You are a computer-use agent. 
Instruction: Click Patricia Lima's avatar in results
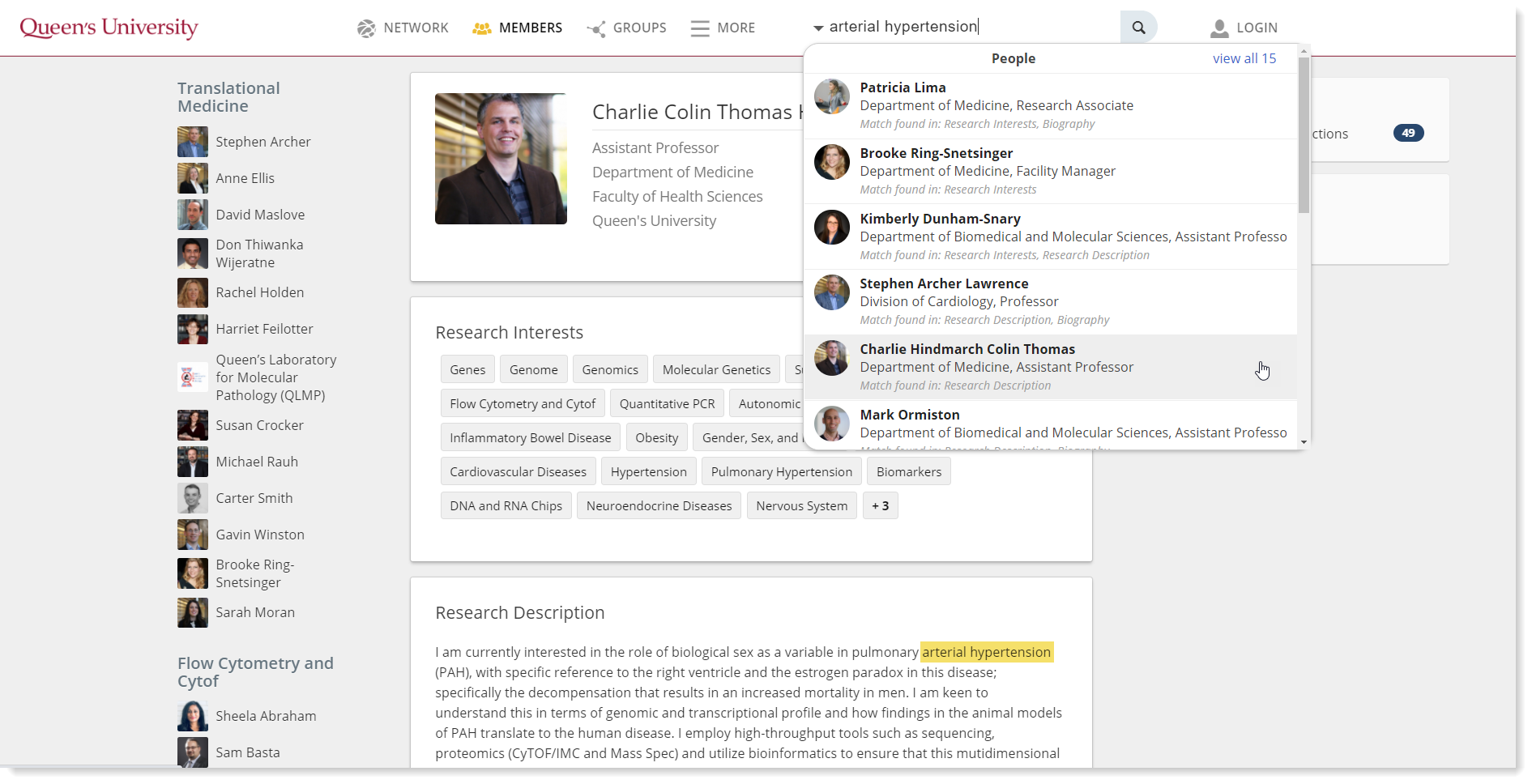point(832,97)
